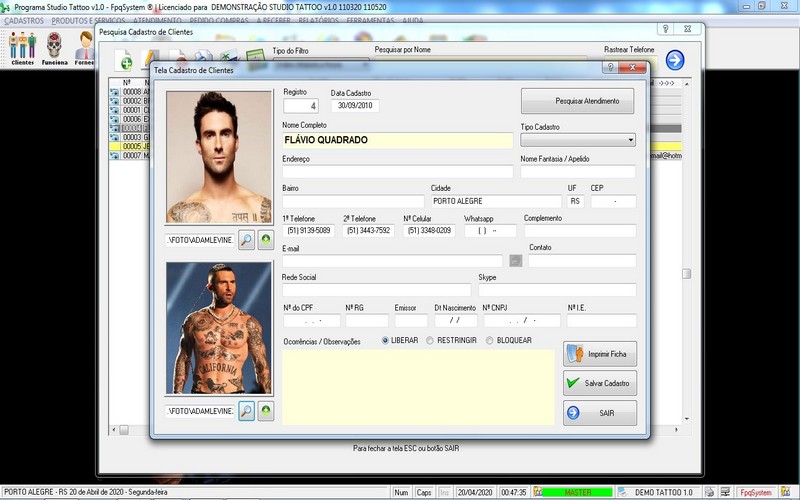Click row icon for record 00006

tap(114, 119)
